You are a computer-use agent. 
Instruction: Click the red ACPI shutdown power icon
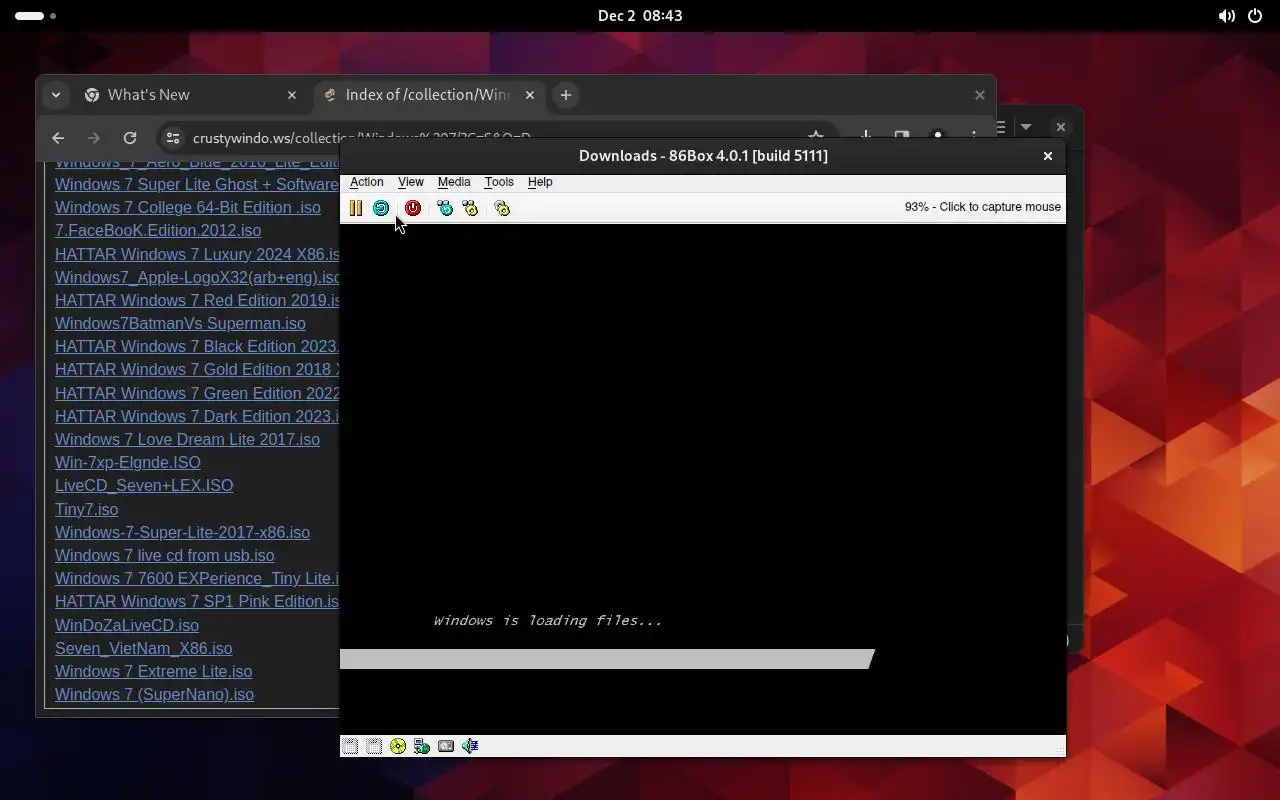[x=413, y=208]
